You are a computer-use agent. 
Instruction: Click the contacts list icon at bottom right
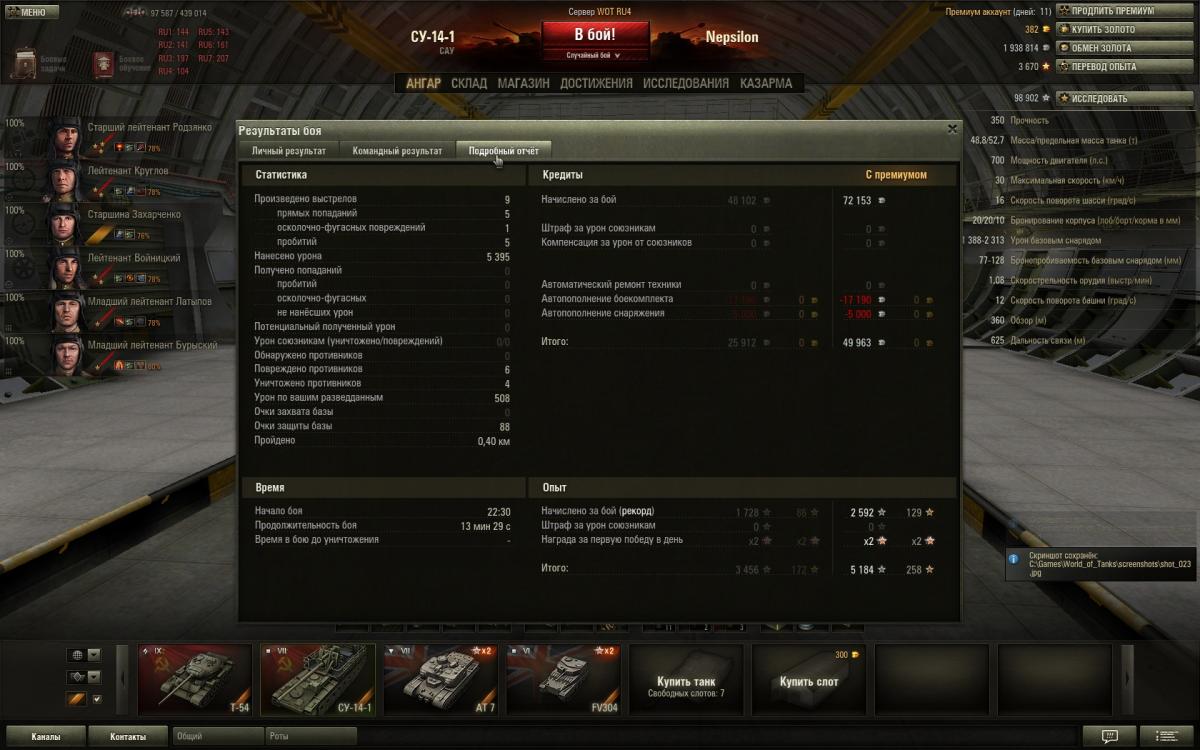[1166, 736]
